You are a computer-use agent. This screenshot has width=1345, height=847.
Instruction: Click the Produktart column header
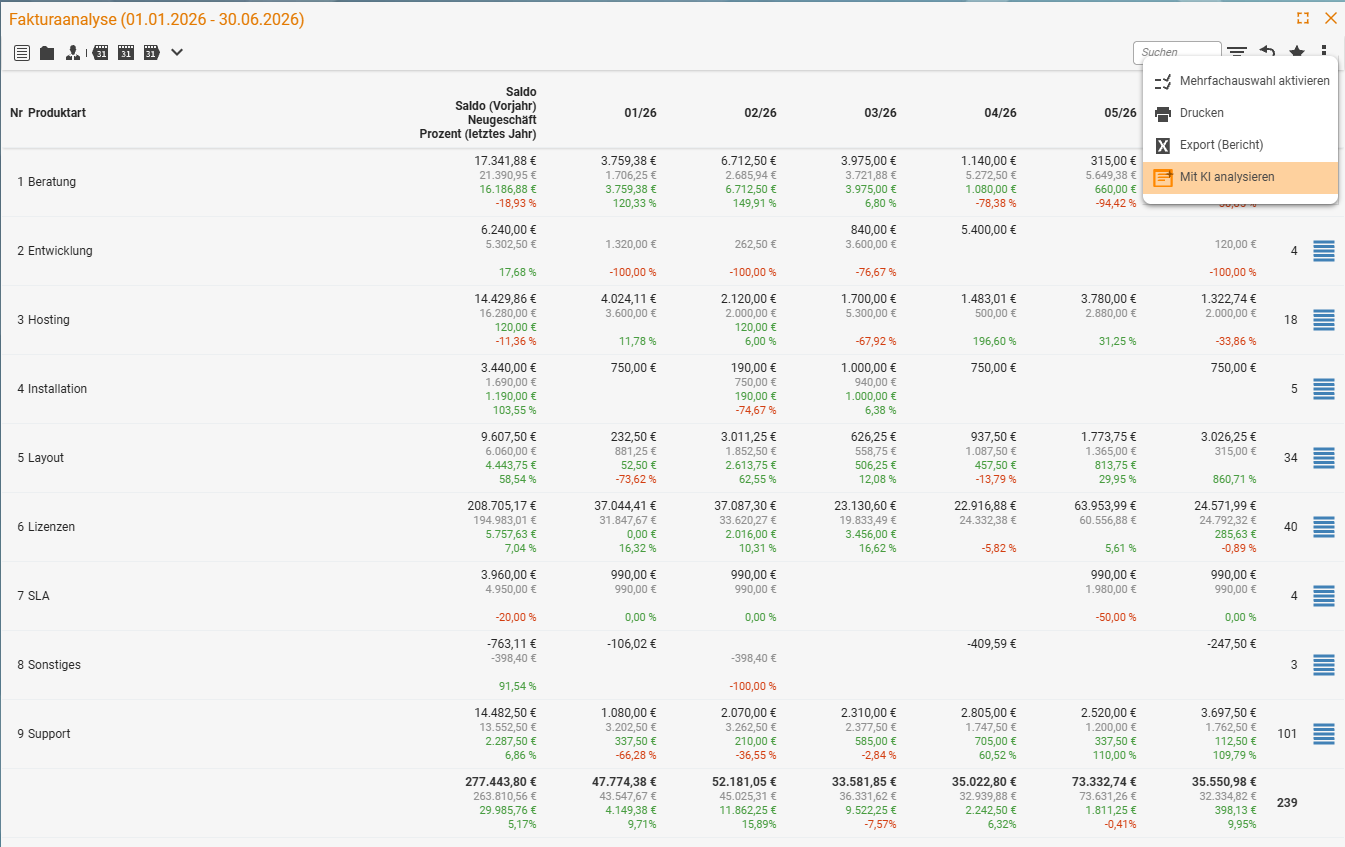point(57,113)
